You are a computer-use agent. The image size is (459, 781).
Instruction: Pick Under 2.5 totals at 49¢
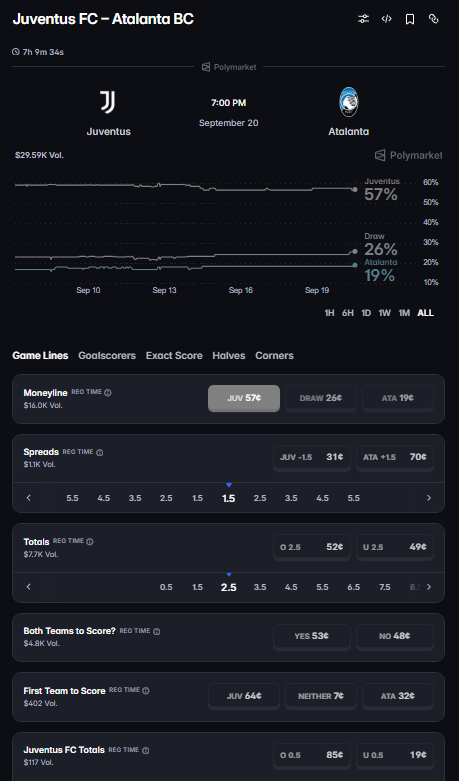click(x=395, y=547)
